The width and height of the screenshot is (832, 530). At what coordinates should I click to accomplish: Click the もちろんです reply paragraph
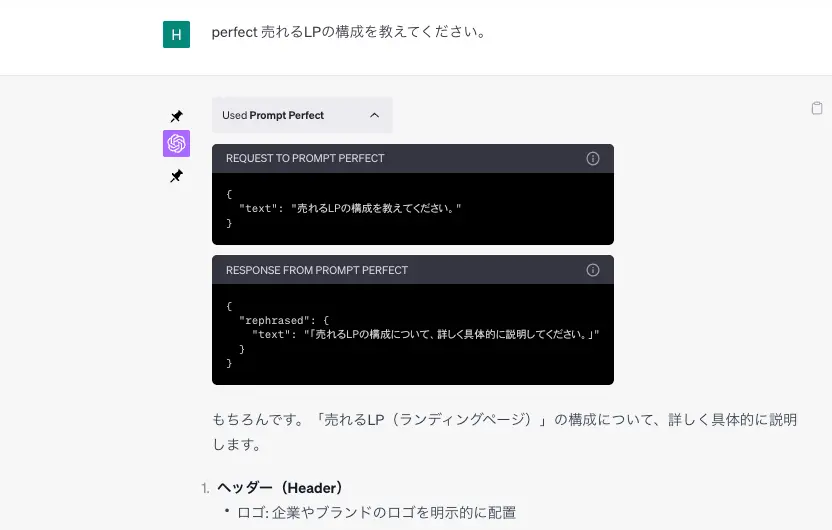pyautogui.click(x=505, y=432)
